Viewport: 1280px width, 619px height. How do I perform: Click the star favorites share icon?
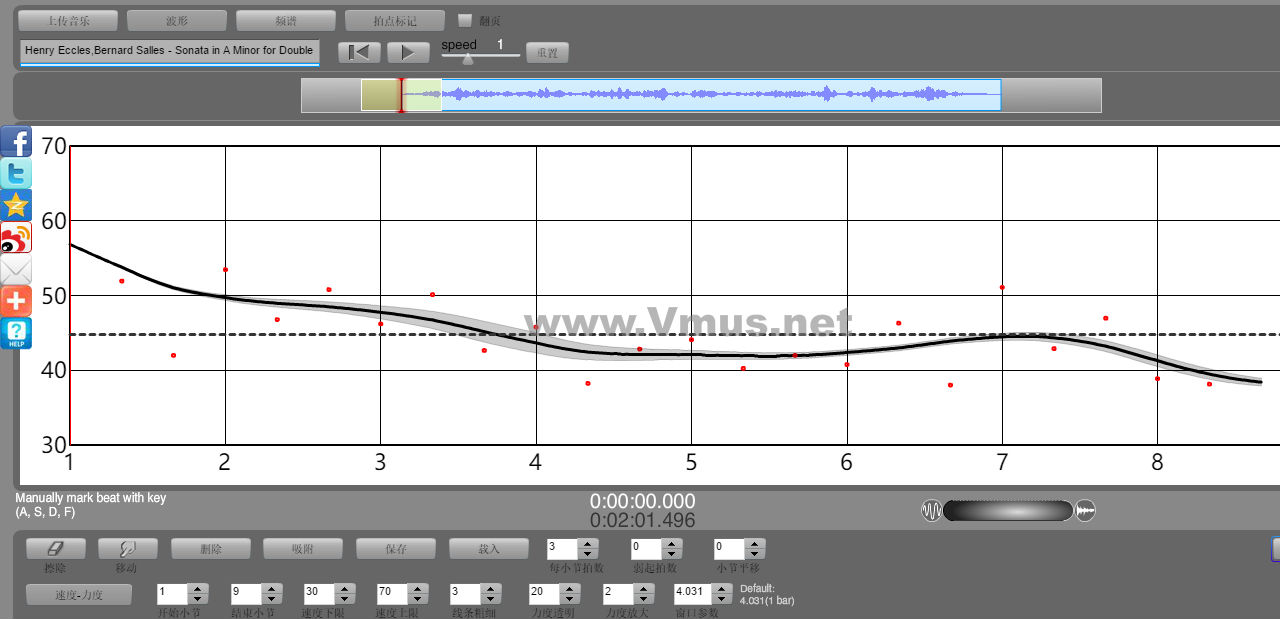[x=16, y=205]
